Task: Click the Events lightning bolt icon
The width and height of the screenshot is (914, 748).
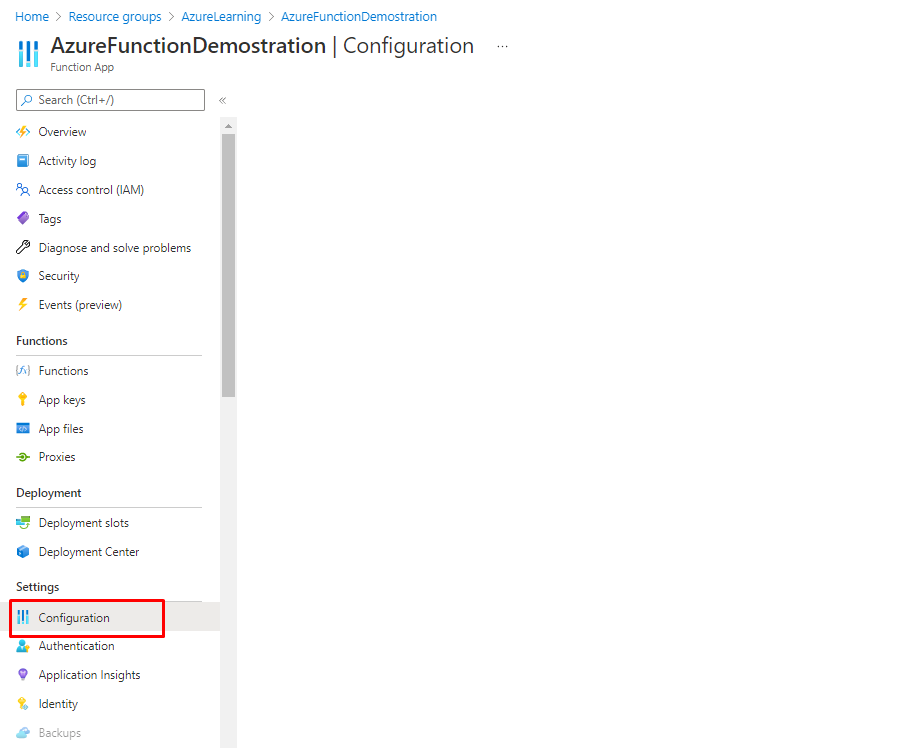Action: click(23, 304)
